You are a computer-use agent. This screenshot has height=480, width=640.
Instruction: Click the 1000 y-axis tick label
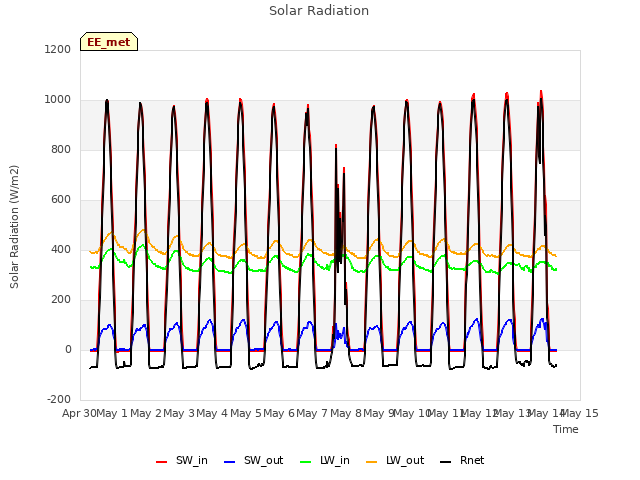click(x=58, y=100)
